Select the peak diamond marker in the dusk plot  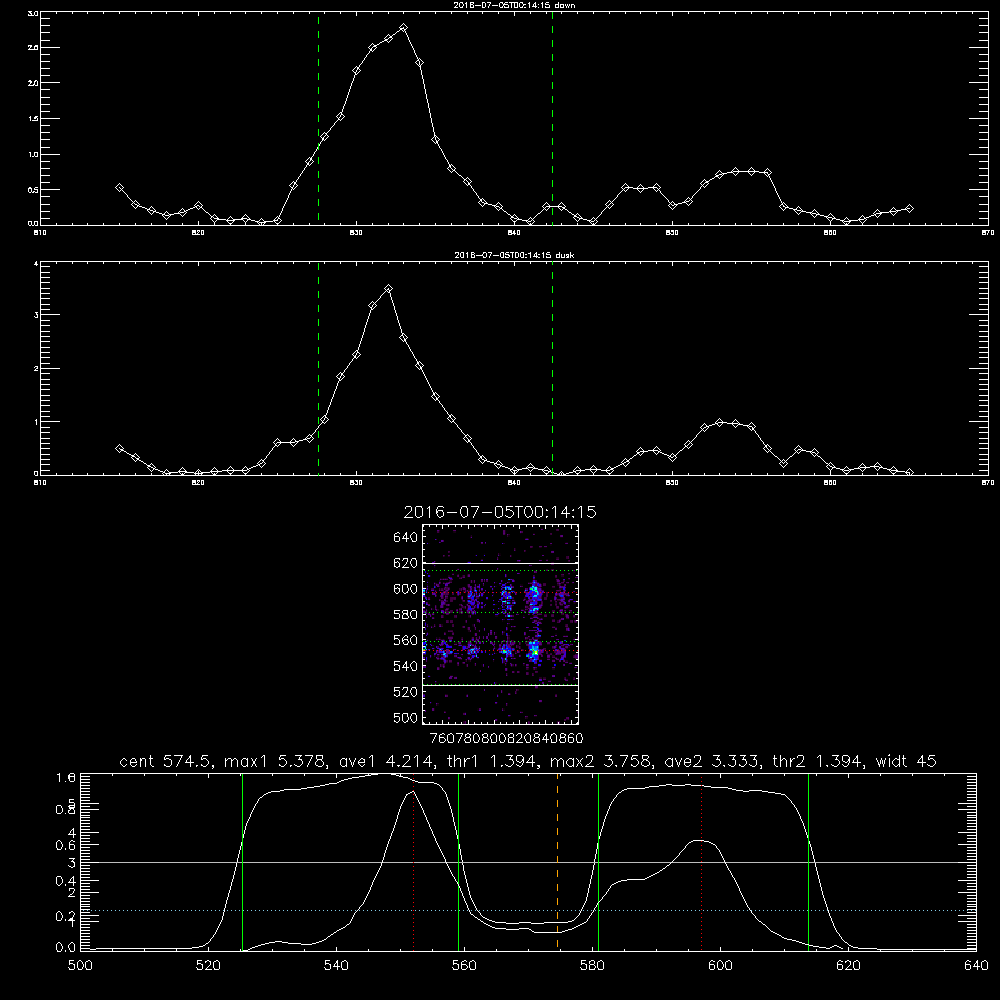coord(388,289)
